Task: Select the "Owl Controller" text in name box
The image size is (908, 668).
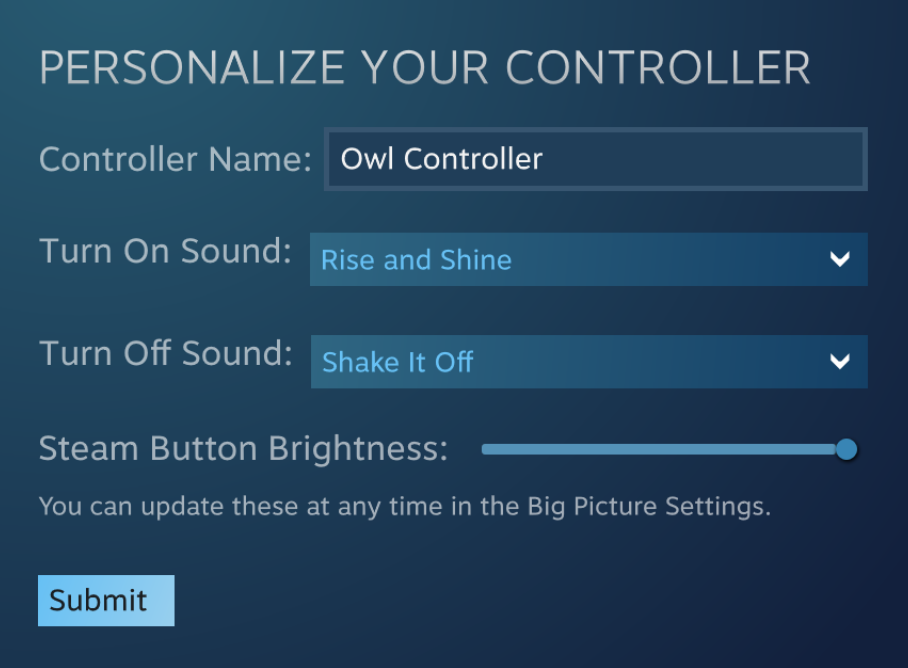Action: (441, 159)
